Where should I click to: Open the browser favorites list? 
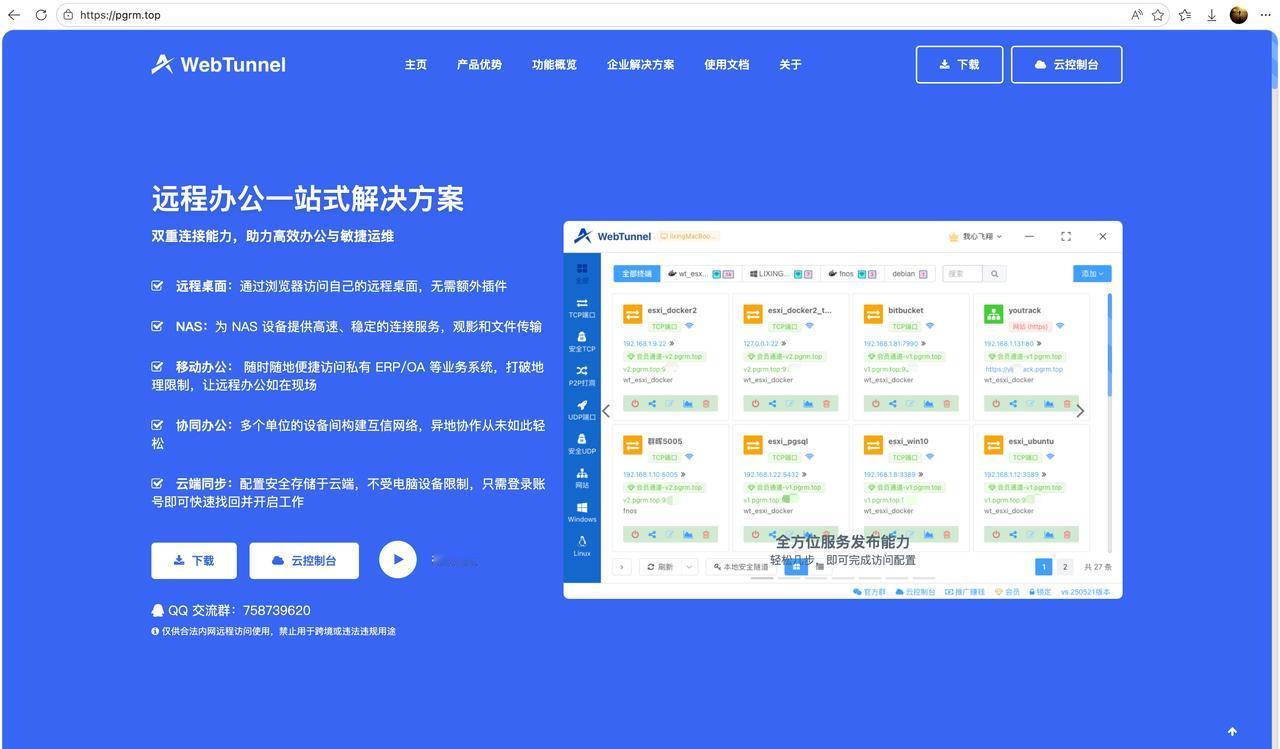pos(1185,15)
